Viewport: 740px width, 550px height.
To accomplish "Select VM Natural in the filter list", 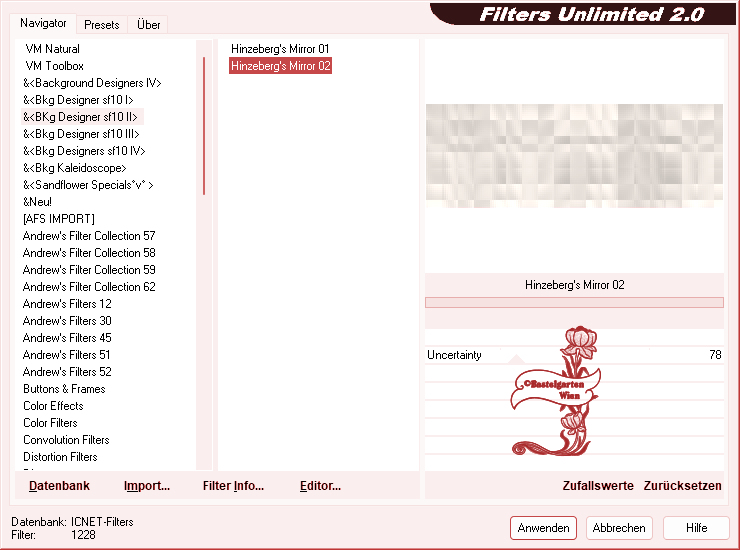I will pos(52,49).
